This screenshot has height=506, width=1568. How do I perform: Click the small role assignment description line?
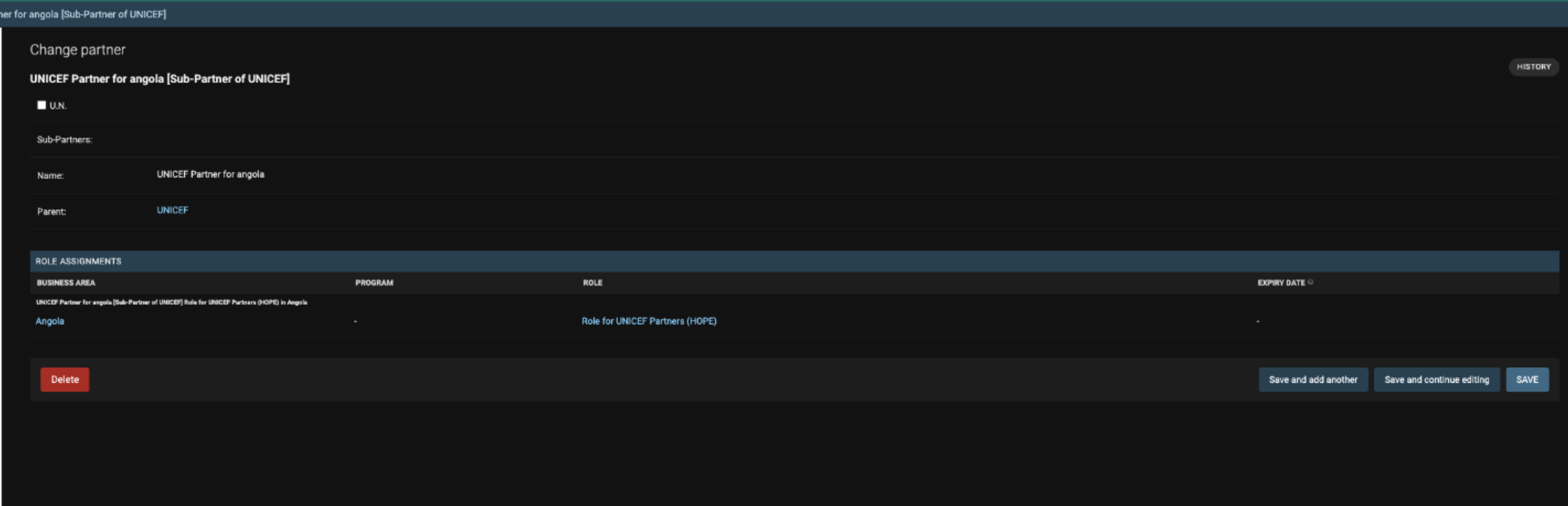[172, 302]
